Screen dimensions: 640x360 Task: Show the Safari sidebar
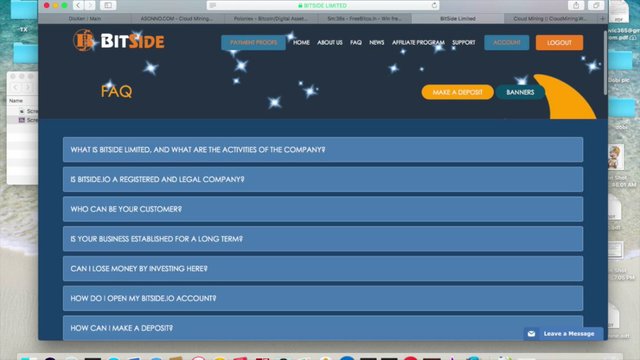(x=108, y=5)
